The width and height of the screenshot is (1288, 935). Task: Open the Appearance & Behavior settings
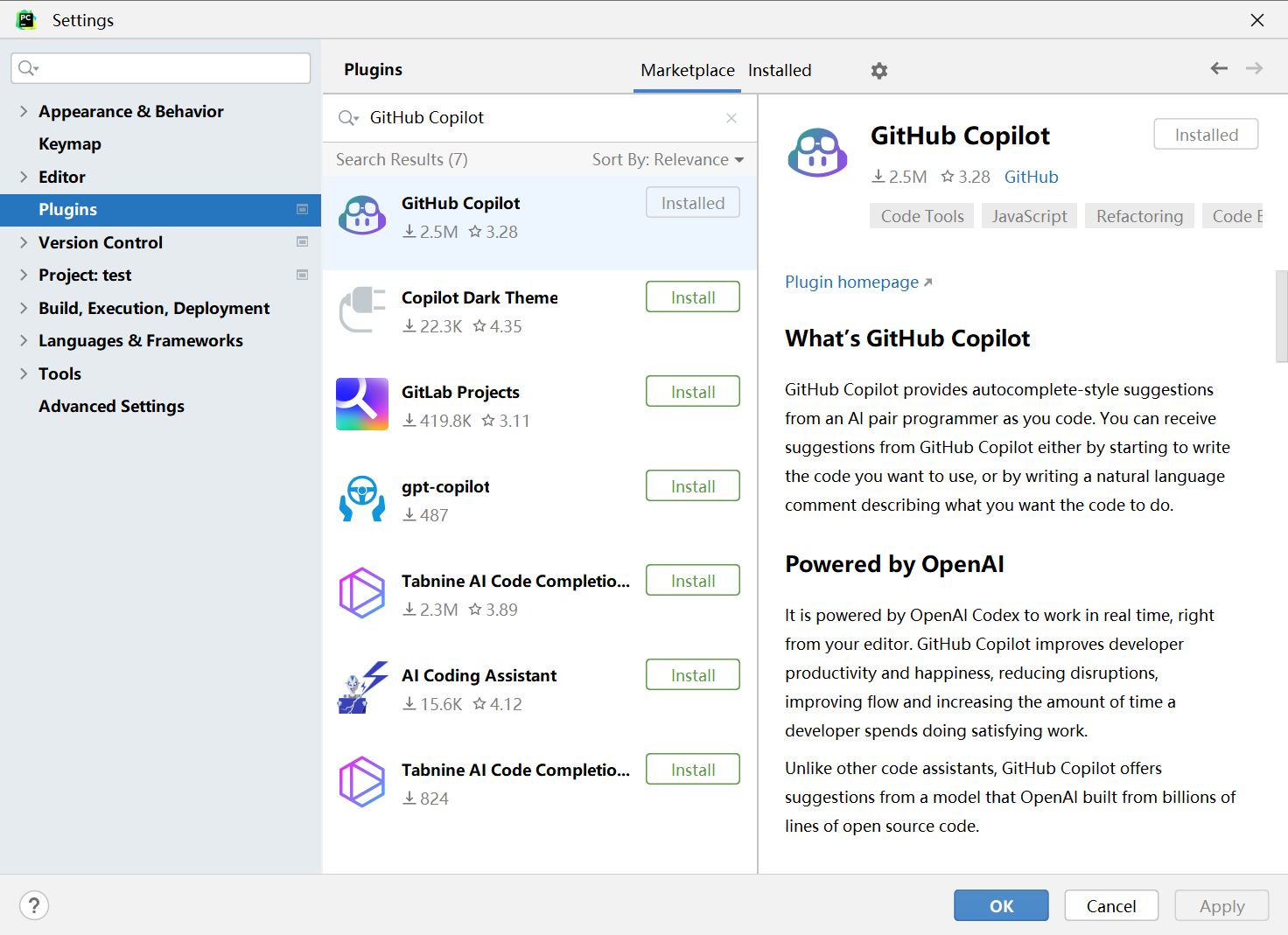coord(131,111)
